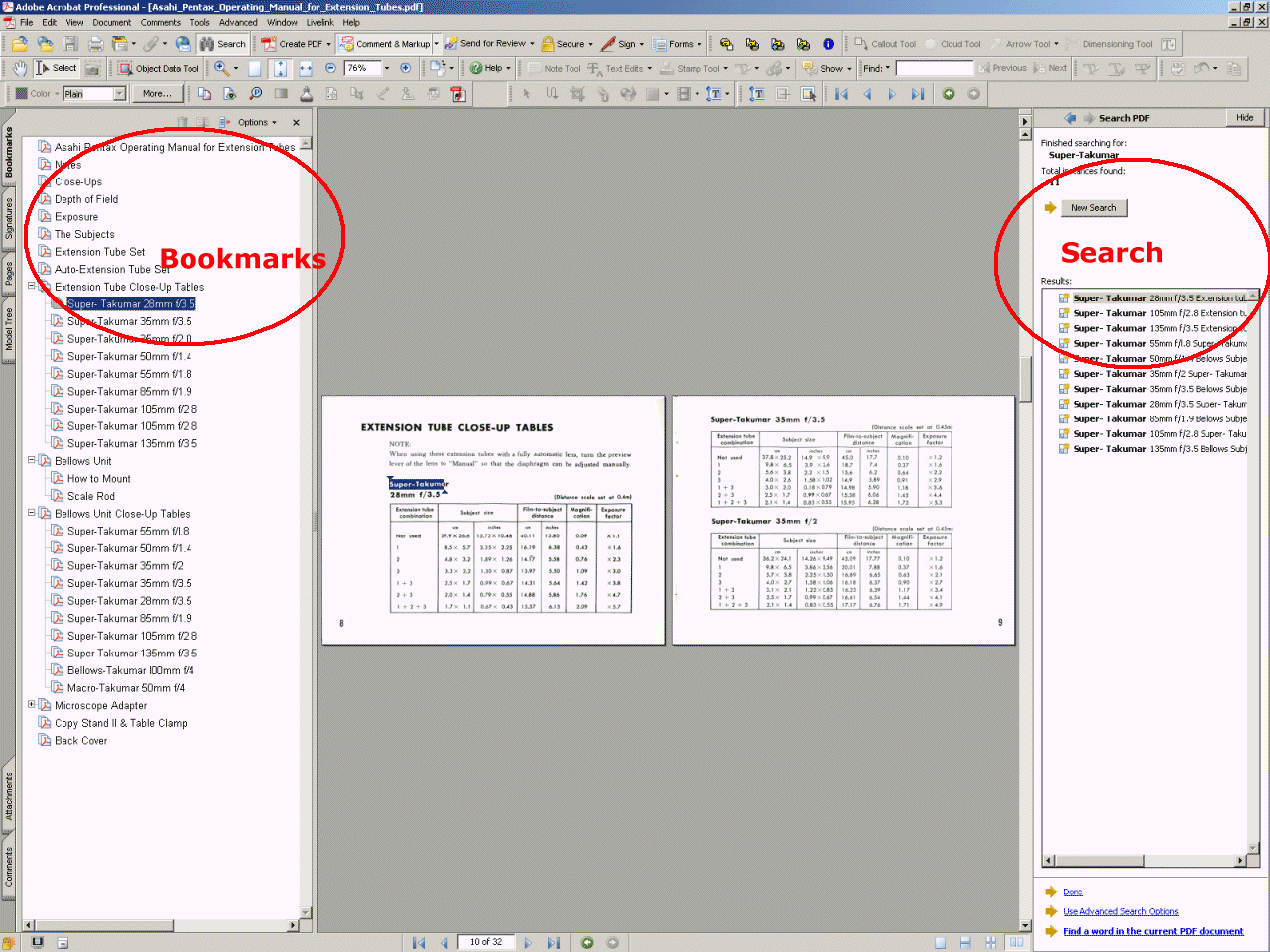Select the TouchUp Text tool icon
Image resolution: width=1270 pixels, height=952 pixels.
pyautogui.click(x=756, y=94)
